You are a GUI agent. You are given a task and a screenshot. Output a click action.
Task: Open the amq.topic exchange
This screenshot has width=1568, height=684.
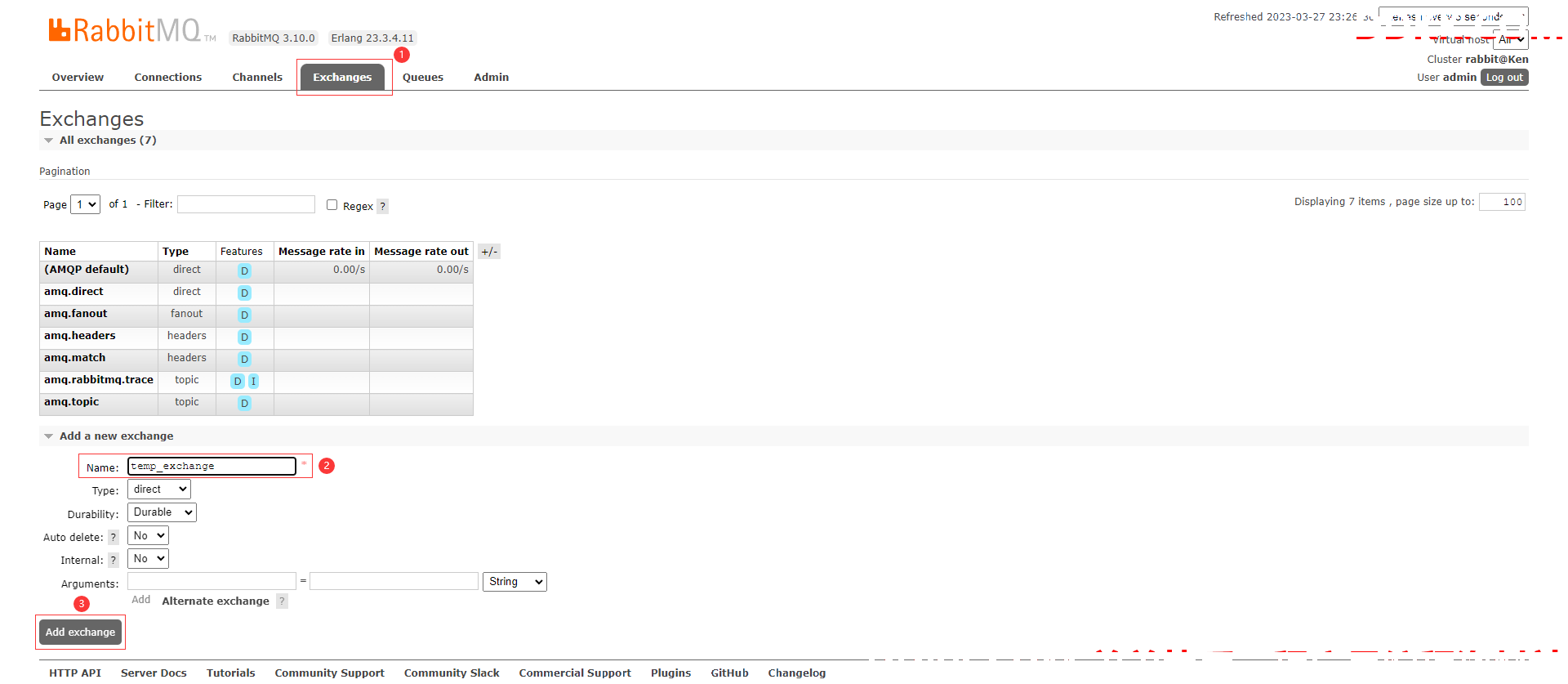point(71,401)
